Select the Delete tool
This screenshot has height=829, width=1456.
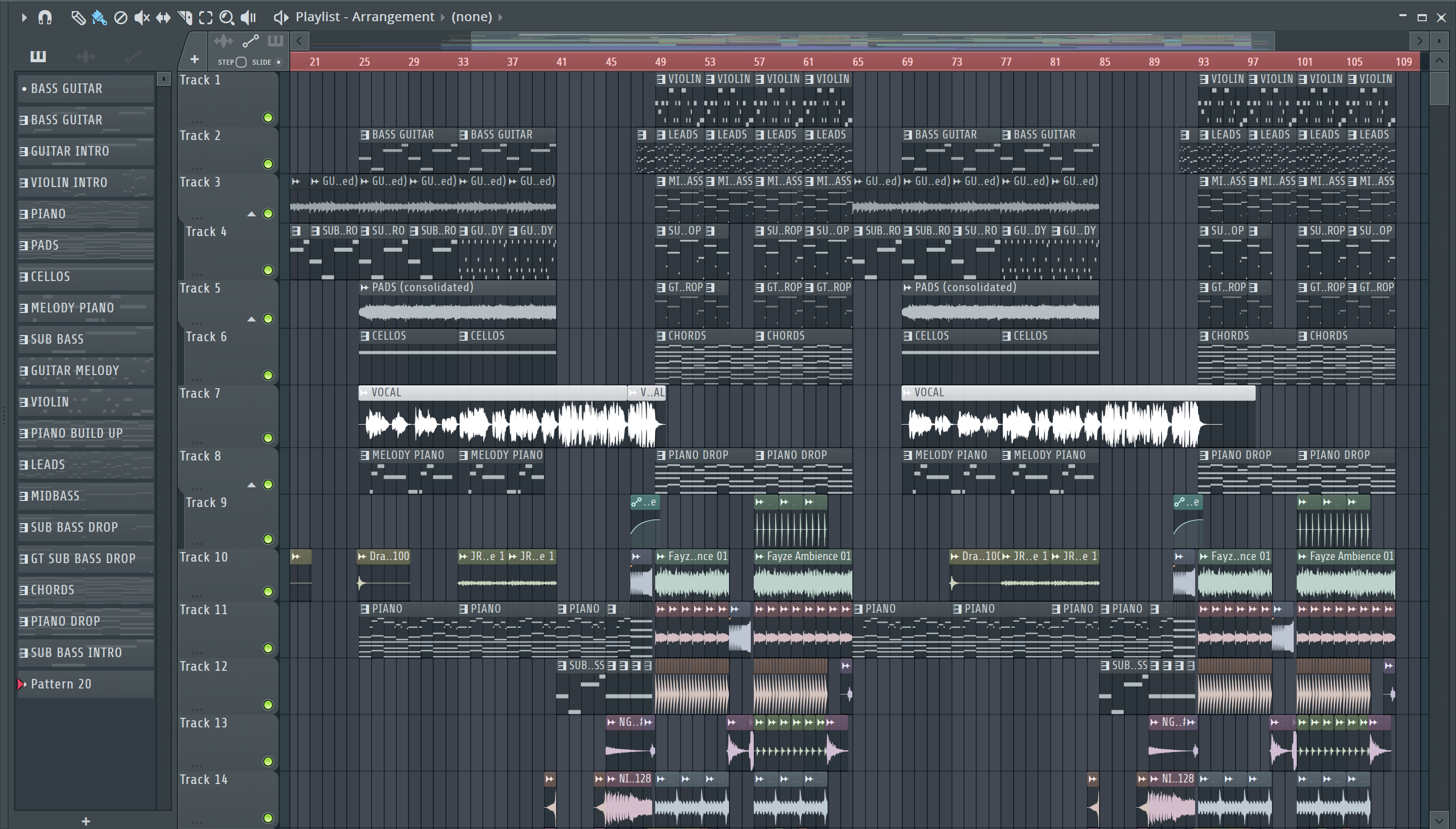[x=121, y=18]
